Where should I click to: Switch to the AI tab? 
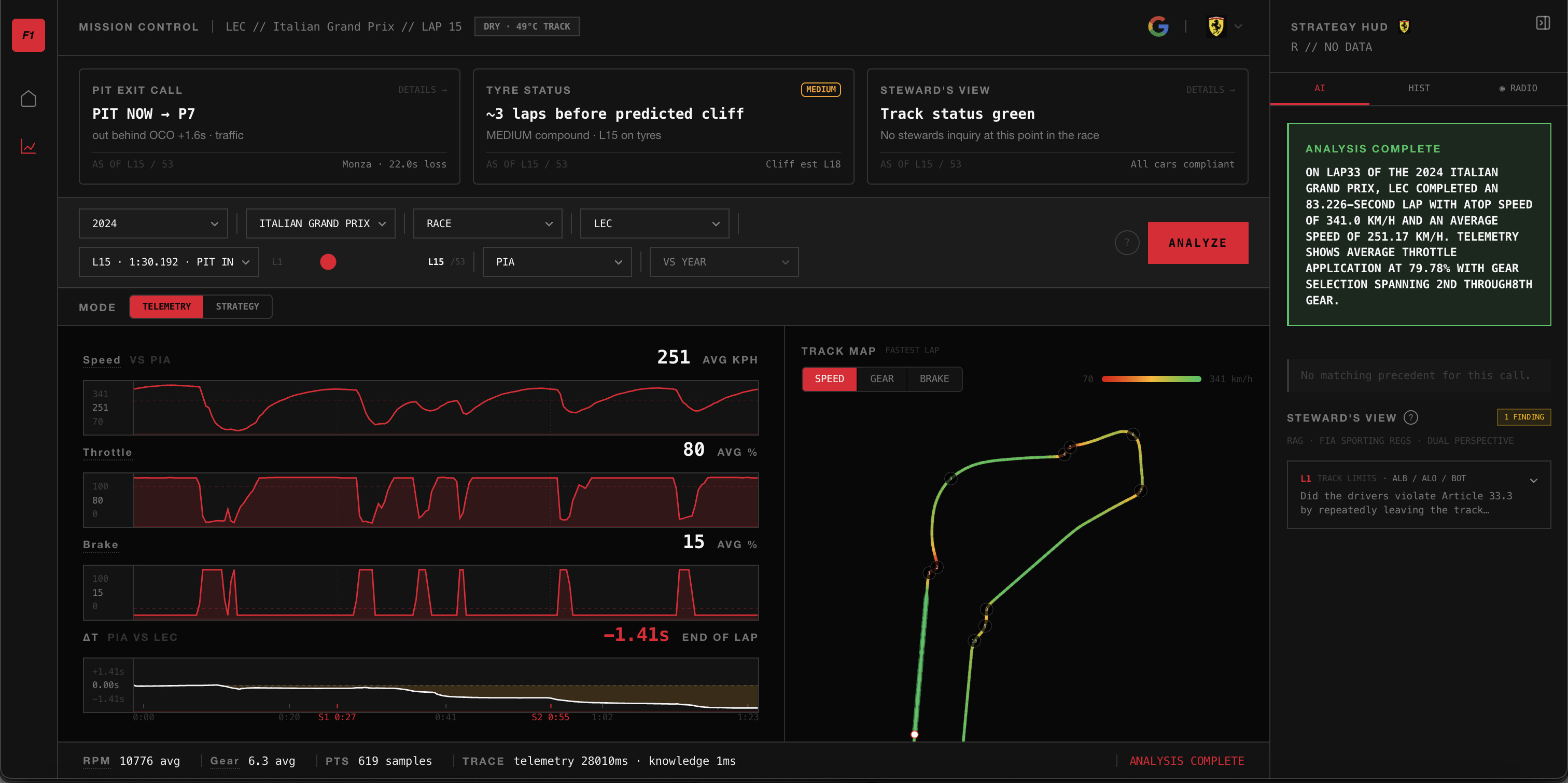(1319, 88)
